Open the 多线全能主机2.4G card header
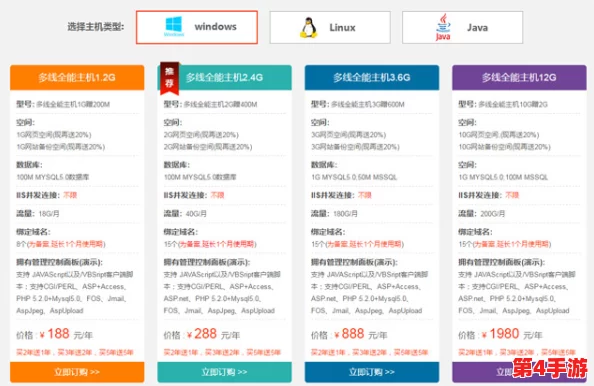Image resolution: width=594 pixels, height=386 pixels. pyautogui.click(x=224, y=77)
